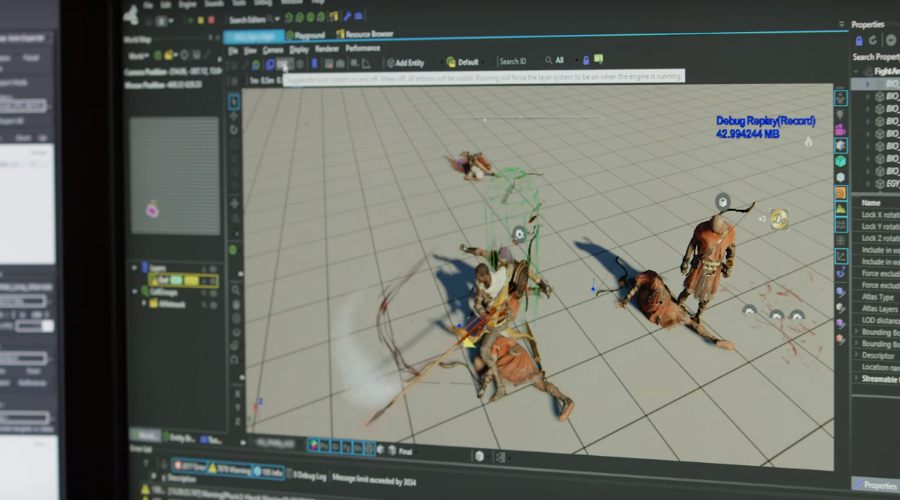Open the viewport View menu

(x=250, y=51)
